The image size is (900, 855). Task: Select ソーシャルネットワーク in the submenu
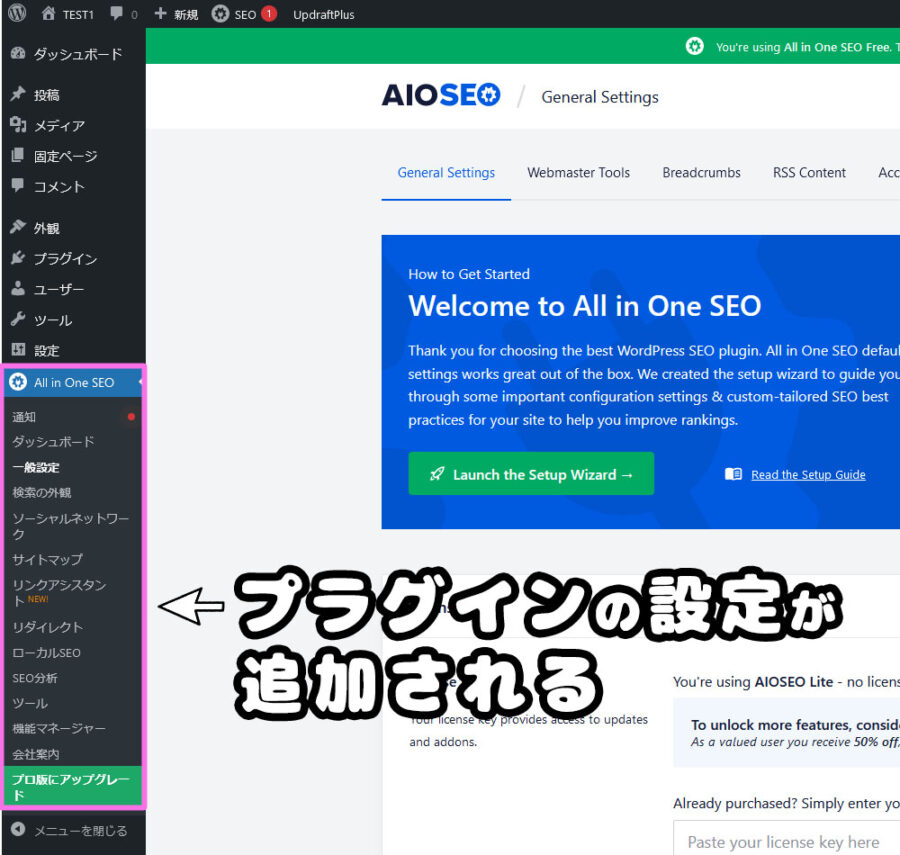73,526
